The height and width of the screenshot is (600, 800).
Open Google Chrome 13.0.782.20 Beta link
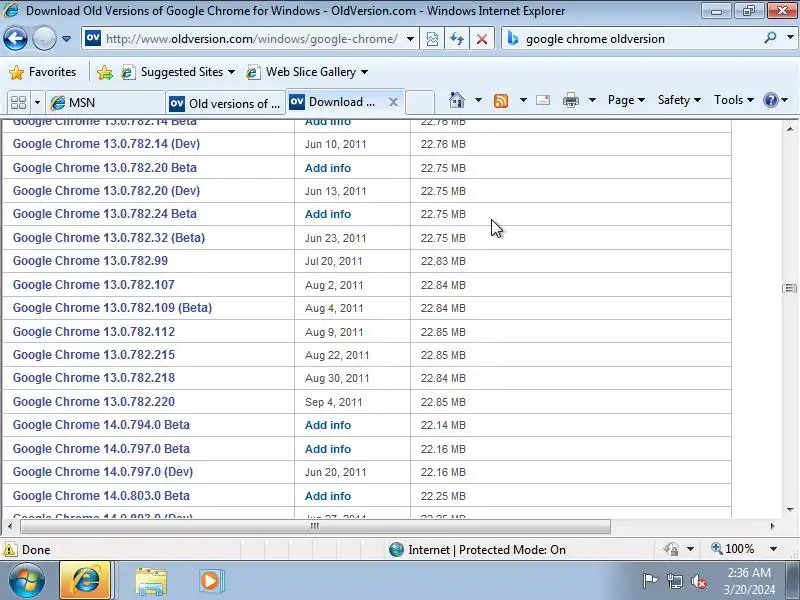[105, 168]
